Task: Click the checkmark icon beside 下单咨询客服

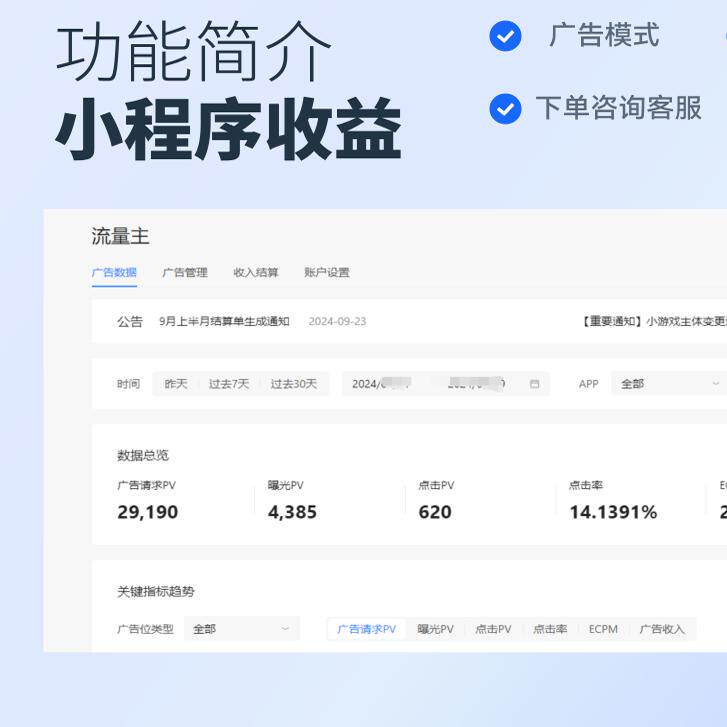Action: point(505,109)
